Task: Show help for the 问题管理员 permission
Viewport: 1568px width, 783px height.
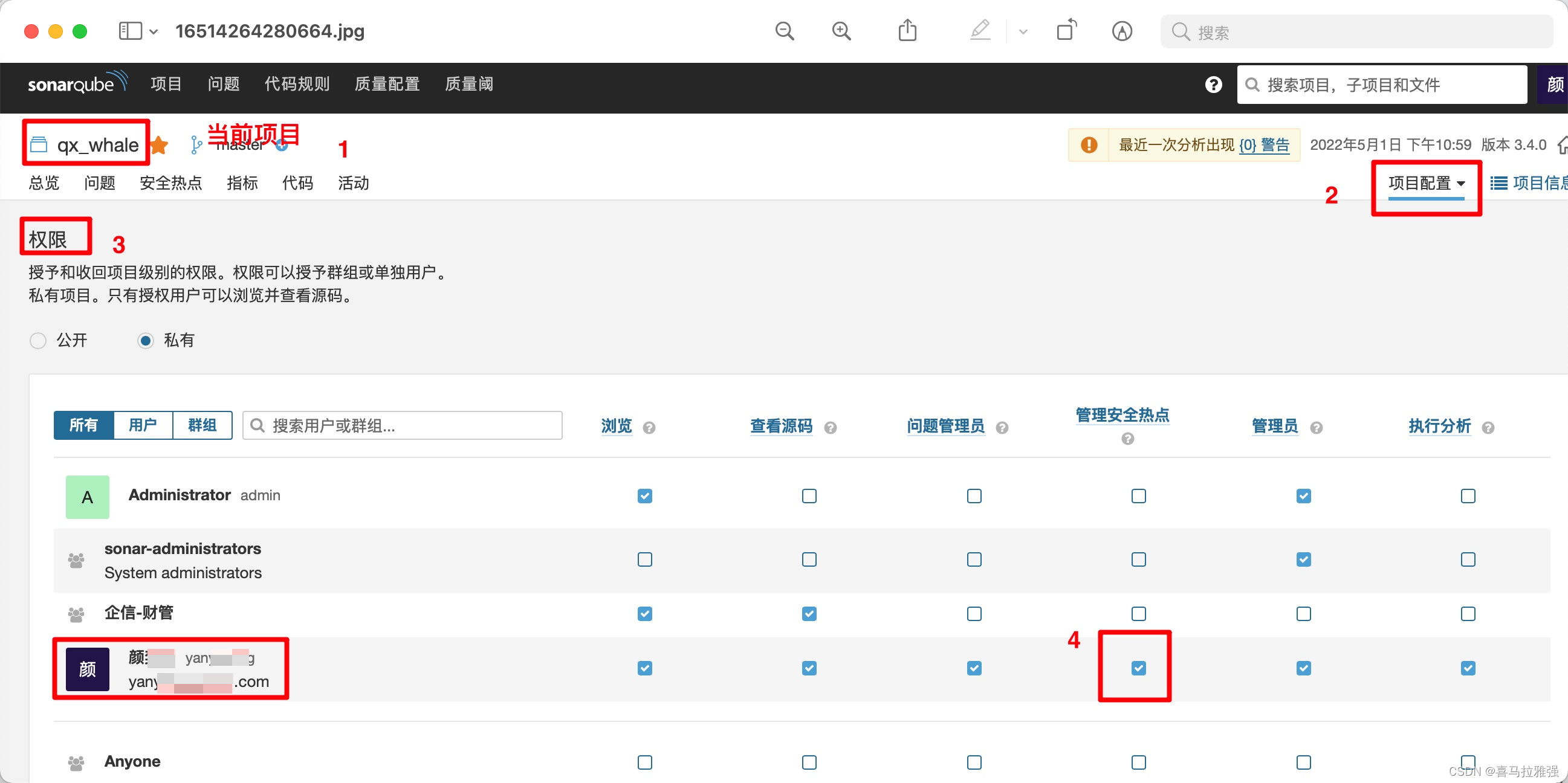Action: (1002, 428)
